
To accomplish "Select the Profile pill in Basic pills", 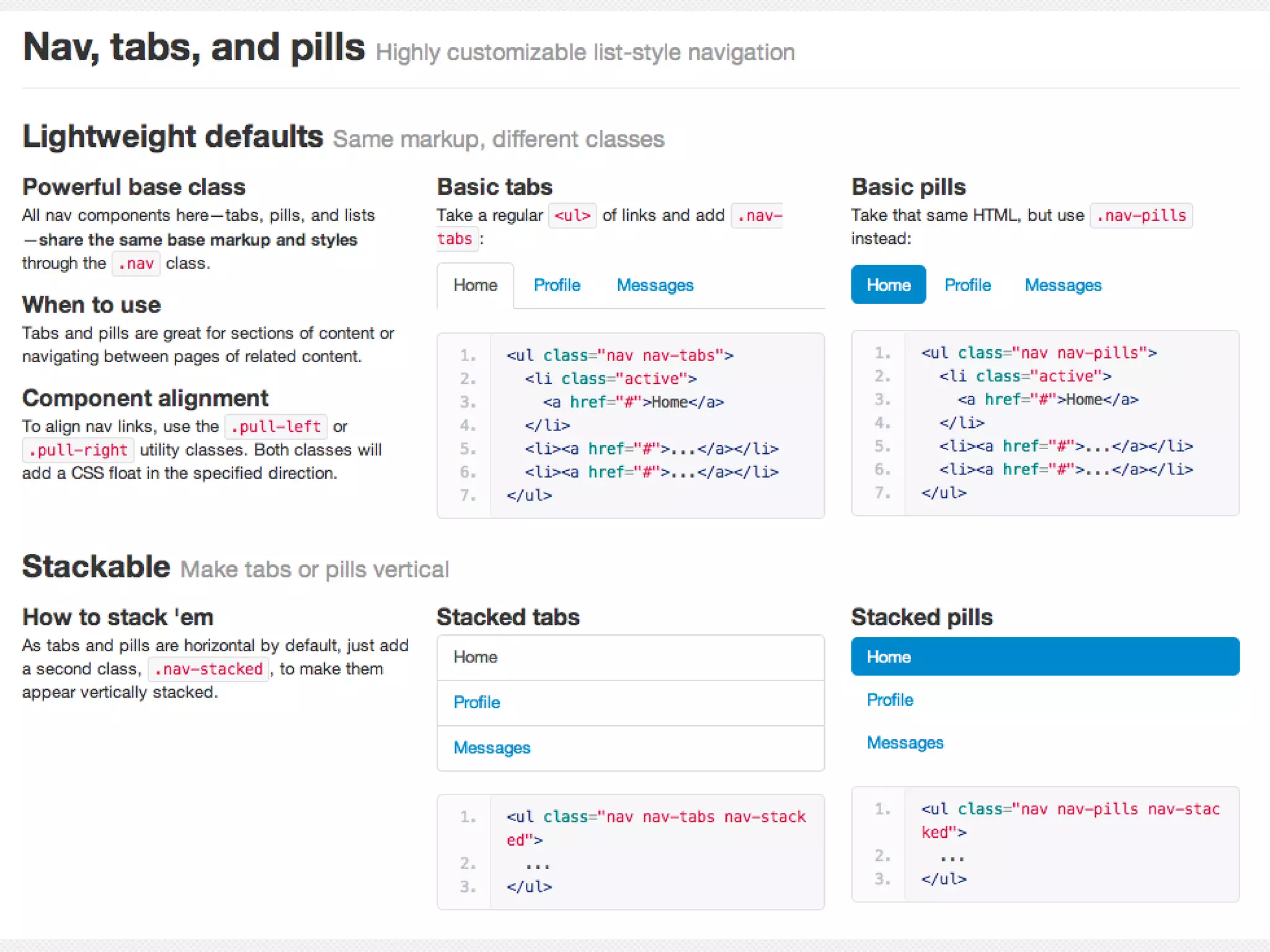I will [967, 285].
